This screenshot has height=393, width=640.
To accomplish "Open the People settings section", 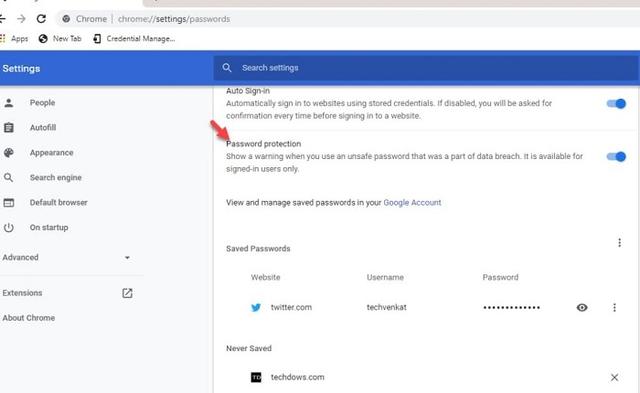I will [42, 103].
